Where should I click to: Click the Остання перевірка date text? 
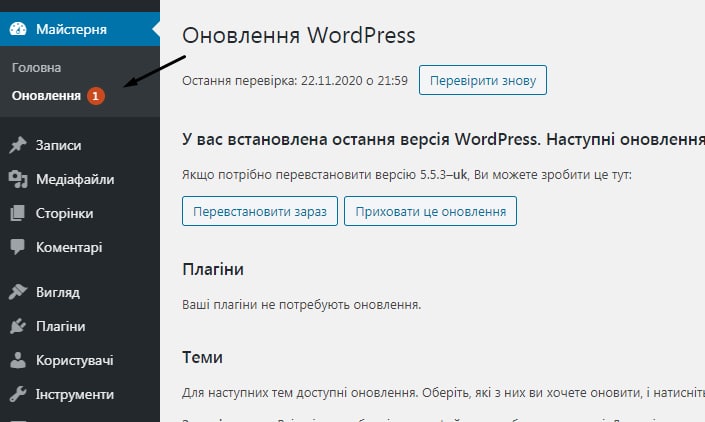(x=295, y=80)
